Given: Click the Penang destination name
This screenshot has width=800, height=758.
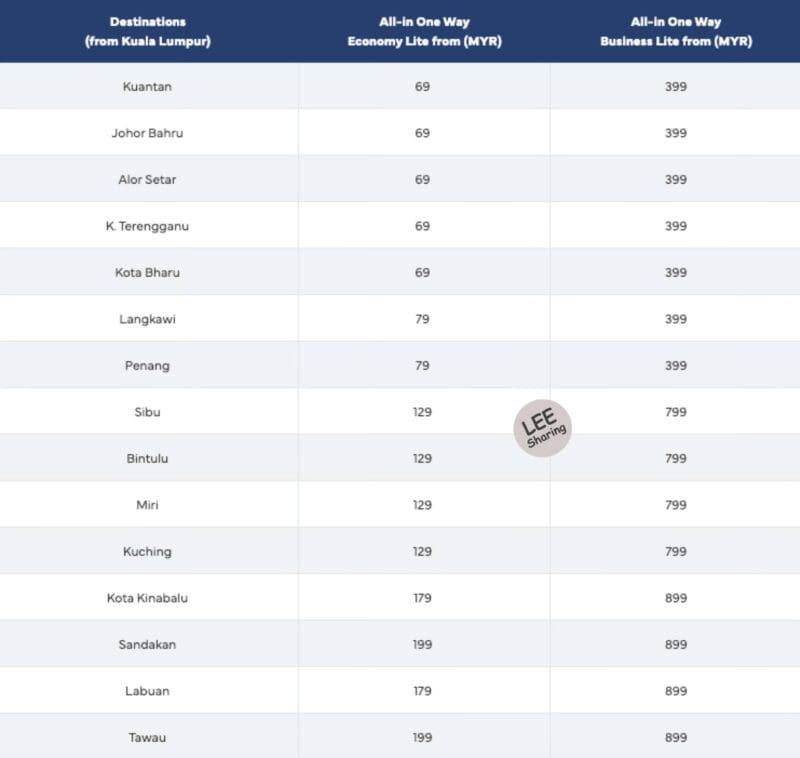Looking at the screenshot, I should click(147, 366).
